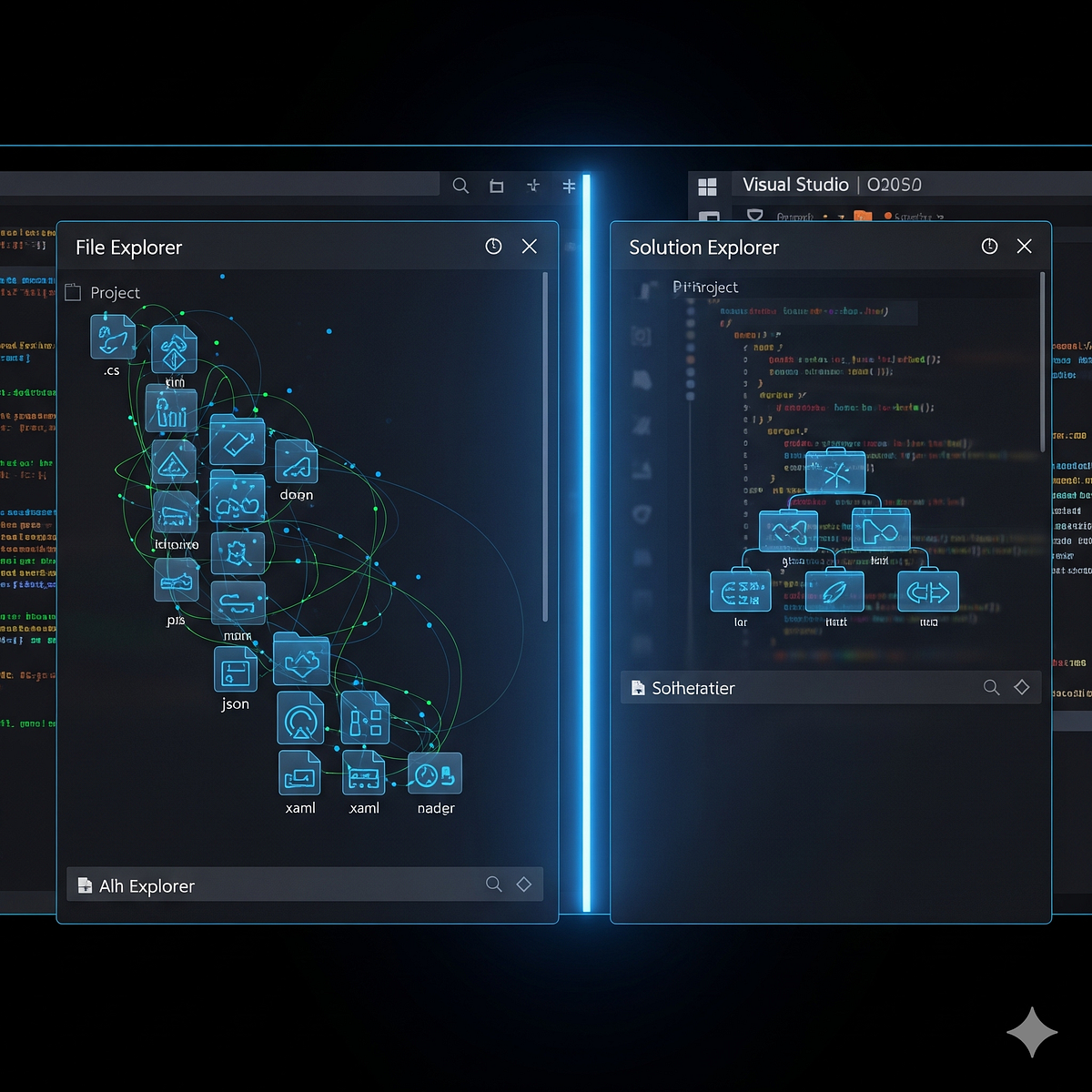Click the Sothetatier bar label
Image resolution: width=1092 pixels, height=1092 pixels.
point(693,689)
